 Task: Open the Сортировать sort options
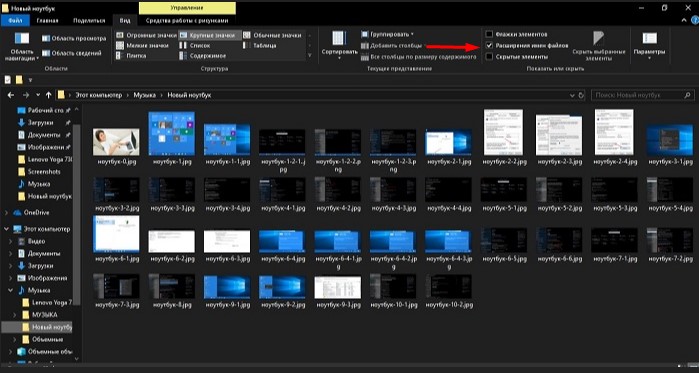[x=339, y=45]
